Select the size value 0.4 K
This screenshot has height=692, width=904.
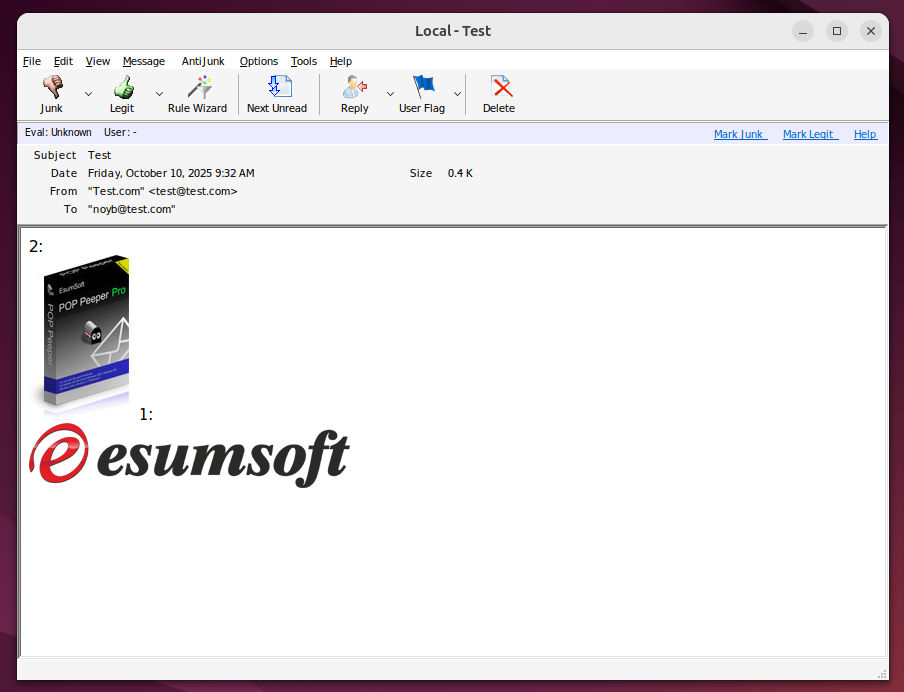pyautogui.click(x=460, y=173)
